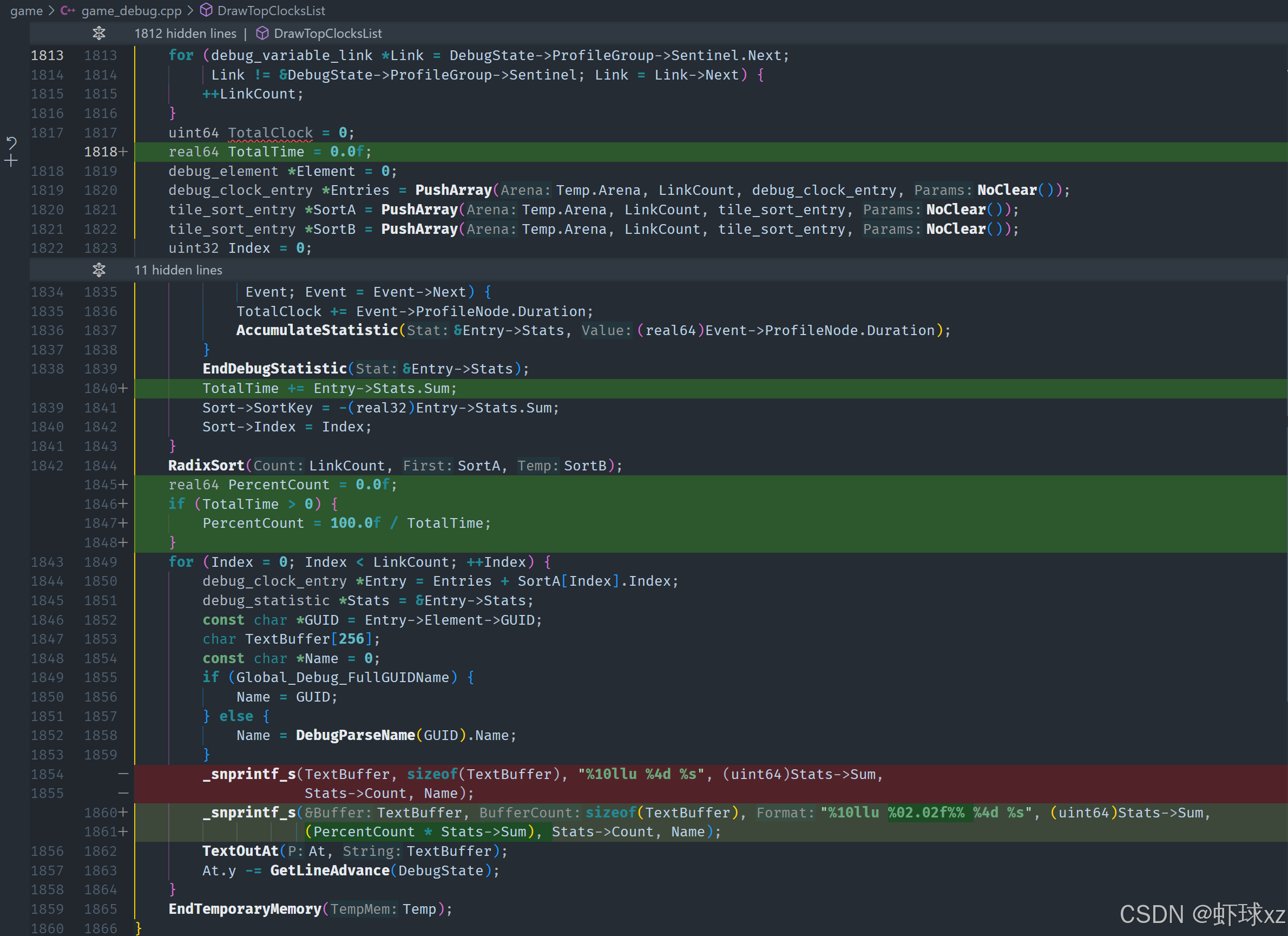Open the game folder breadcrumb
This screenshot has height=936, width=1288.
[x=26, y=11]
